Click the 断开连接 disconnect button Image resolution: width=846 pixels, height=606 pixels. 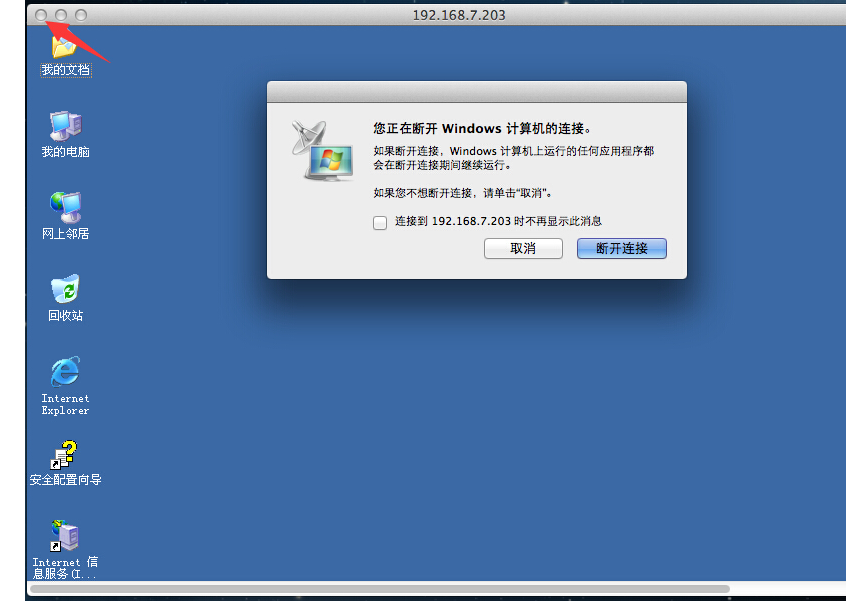point(622,249)
